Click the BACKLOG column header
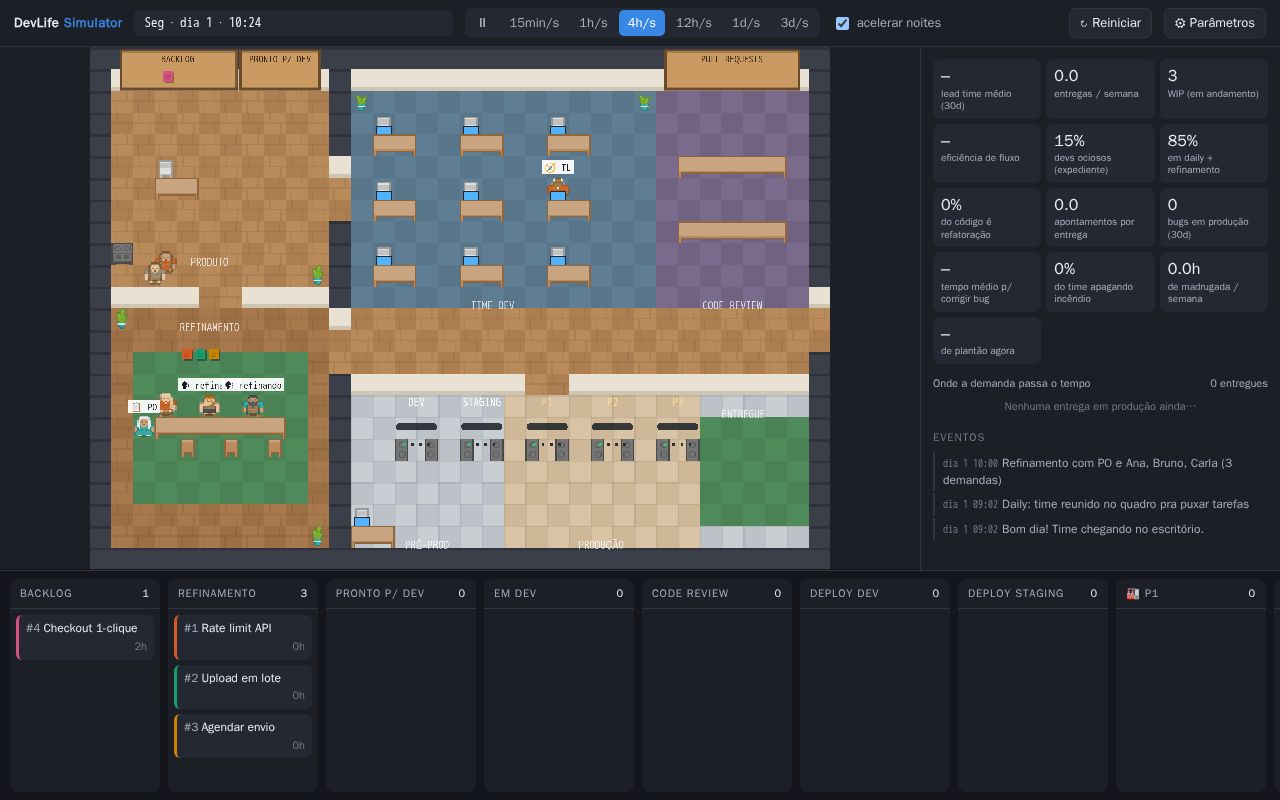This screenshot has height=800, width=1280. [84, 593]
